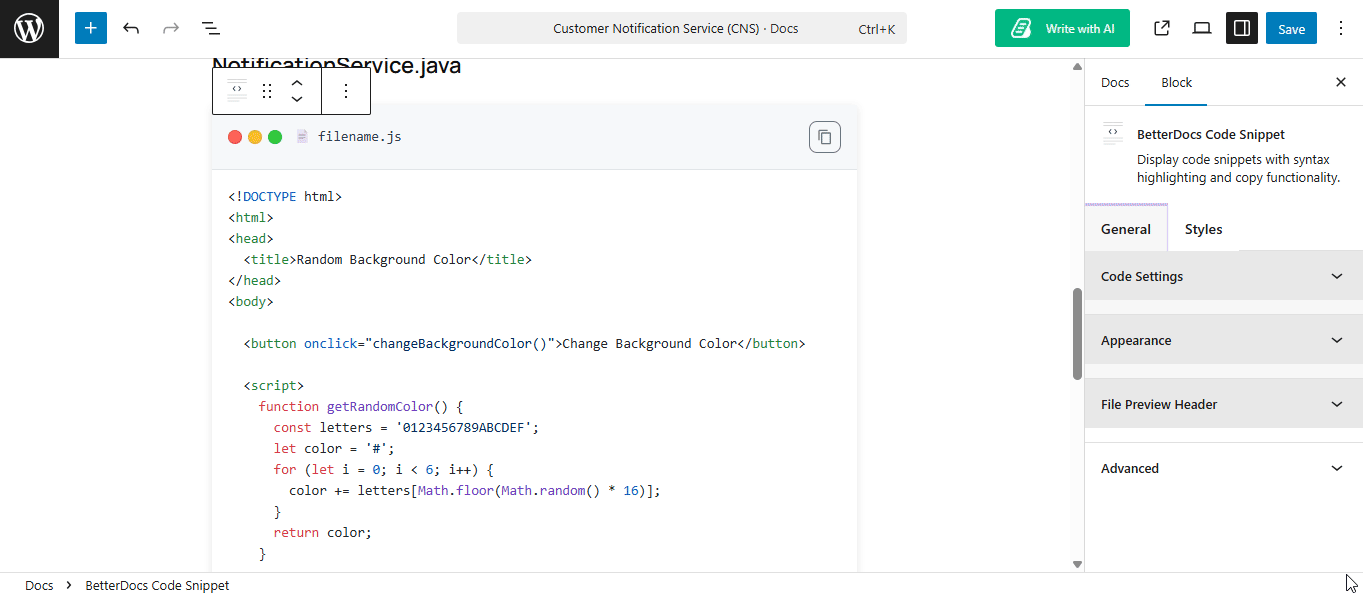Click the file icon beside filename.js
Image resolution: width=1363 pixels, height=596 pixels.
pyautogui.click(x=302, y=136)
